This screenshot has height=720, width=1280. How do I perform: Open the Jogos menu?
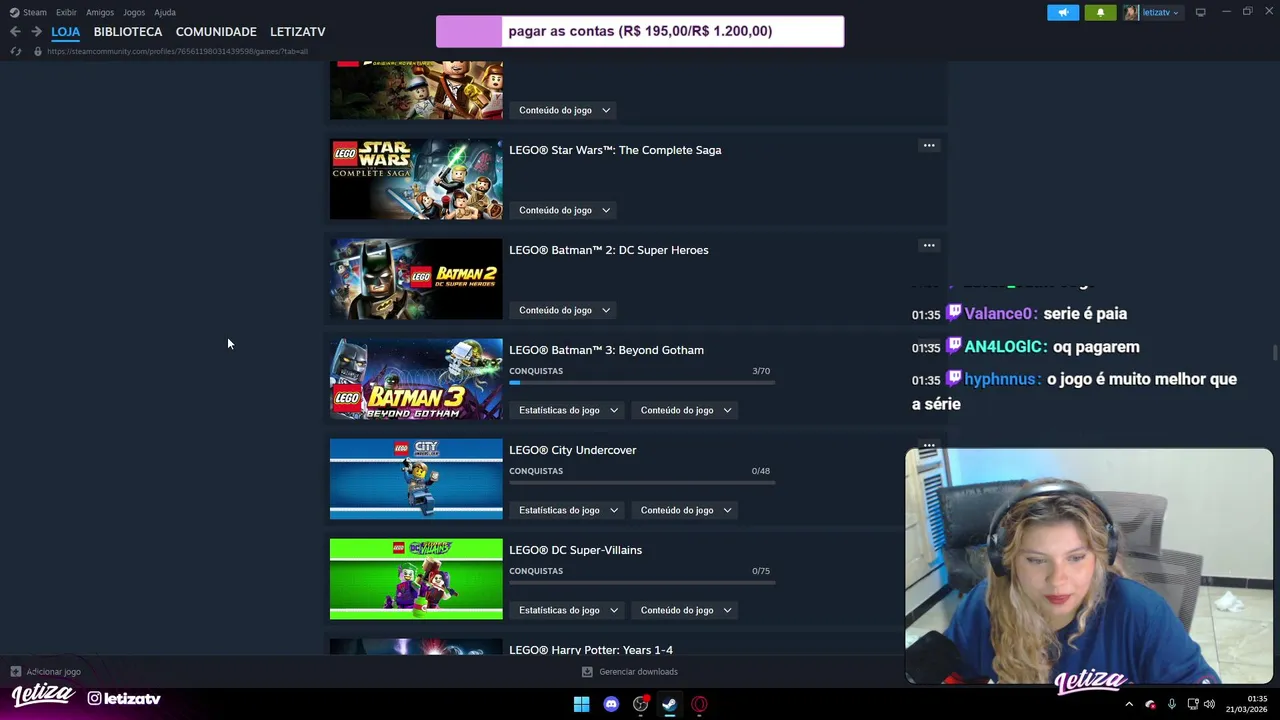[x=134, y=12]
